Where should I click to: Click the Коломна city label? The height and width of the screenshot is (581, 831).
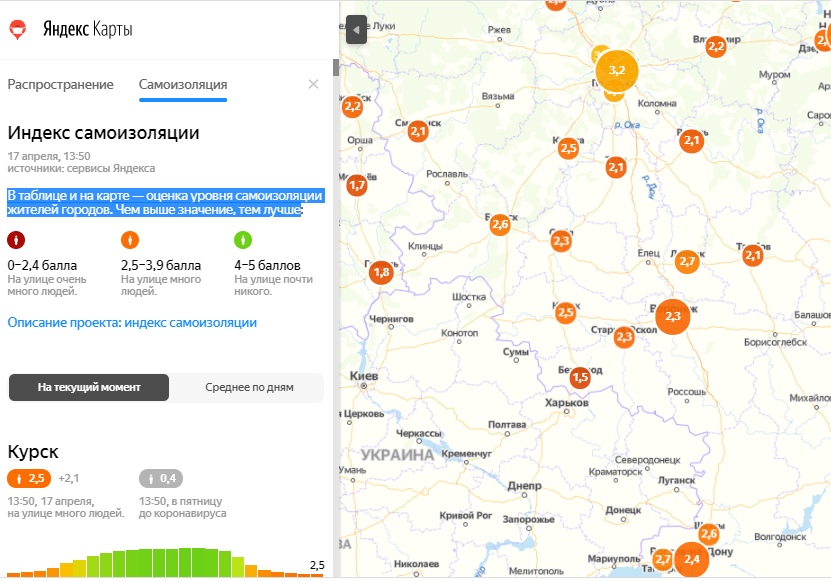coord(657,103)
